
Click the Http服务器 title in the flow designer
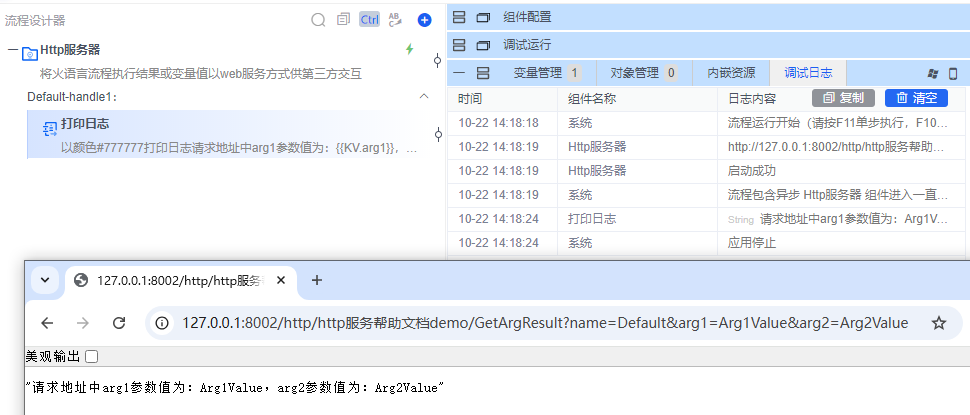(x=70, y=50)
